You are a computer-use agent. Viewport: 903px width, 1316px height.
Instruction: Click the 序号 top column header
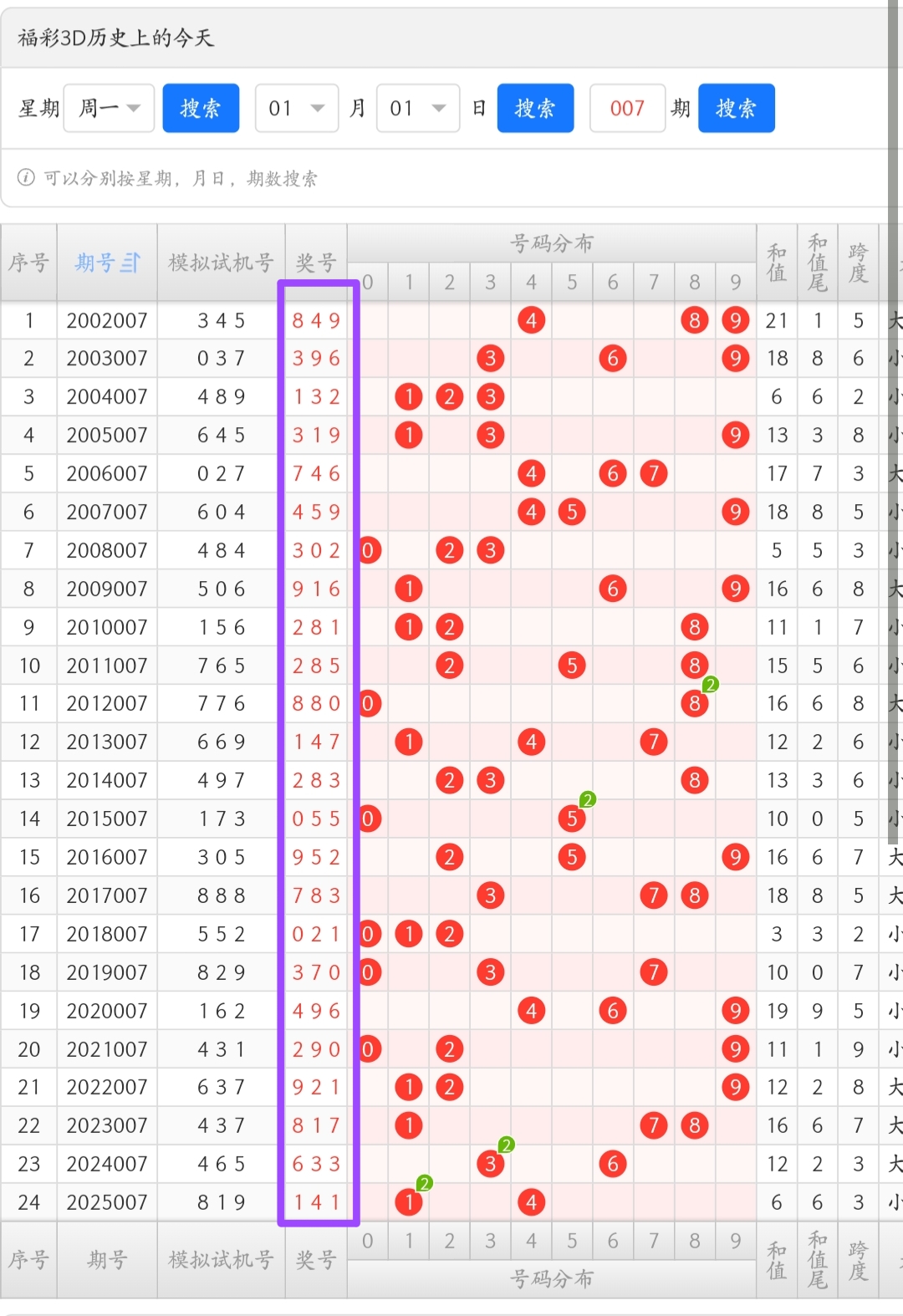(28, 263)
